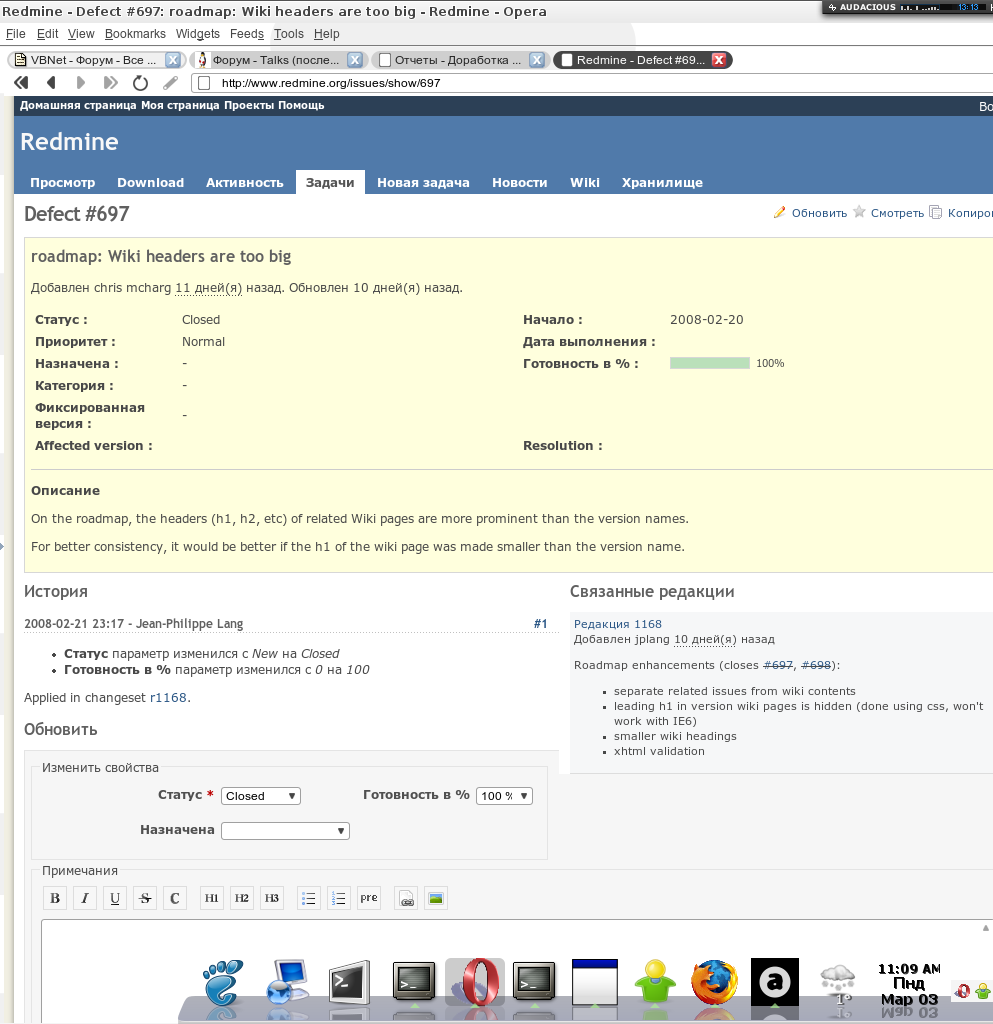Click Opera fast forward button

pos(110,83)
